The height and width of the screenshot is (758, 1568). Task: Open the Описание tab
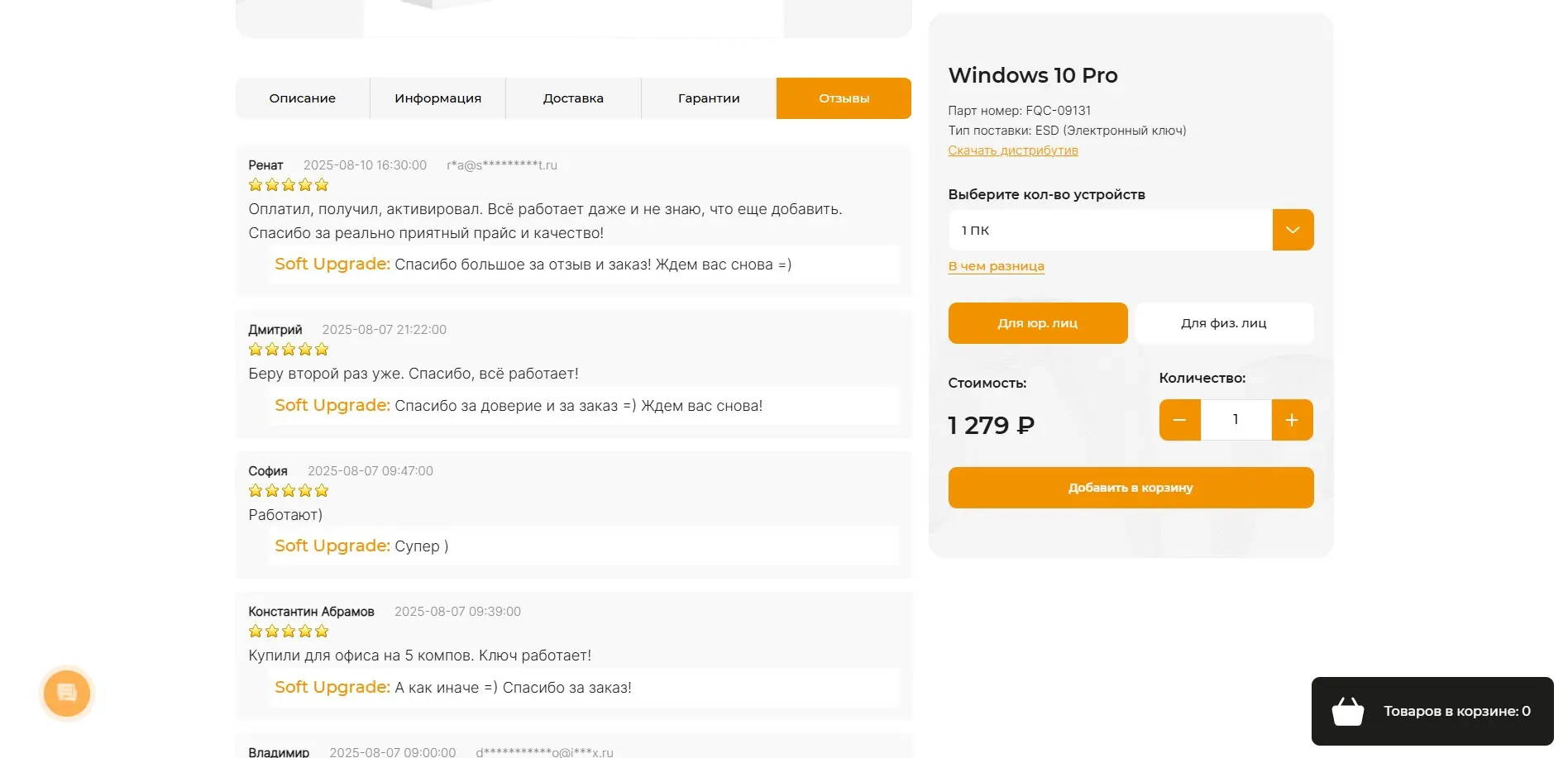[303, 98]
